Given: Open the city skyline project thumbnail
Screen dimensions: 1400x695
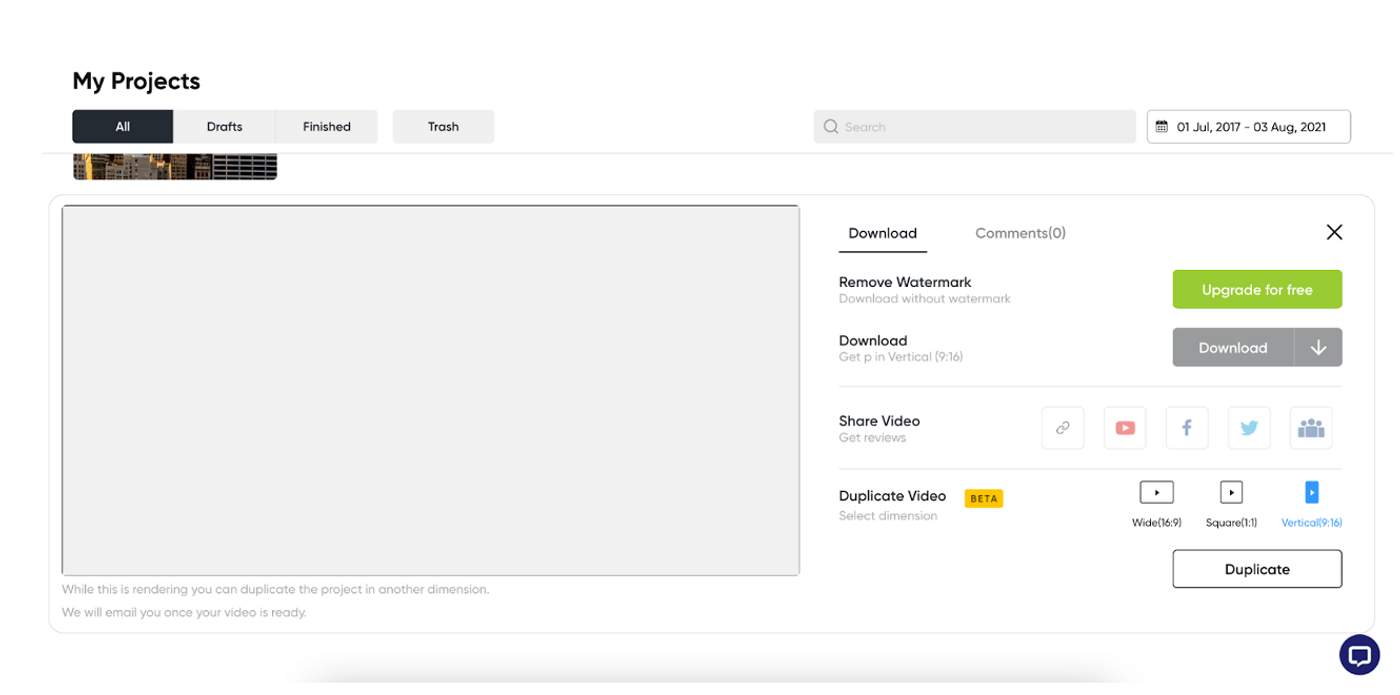Looking at the screenshot, I should click(x=175, y=165).
